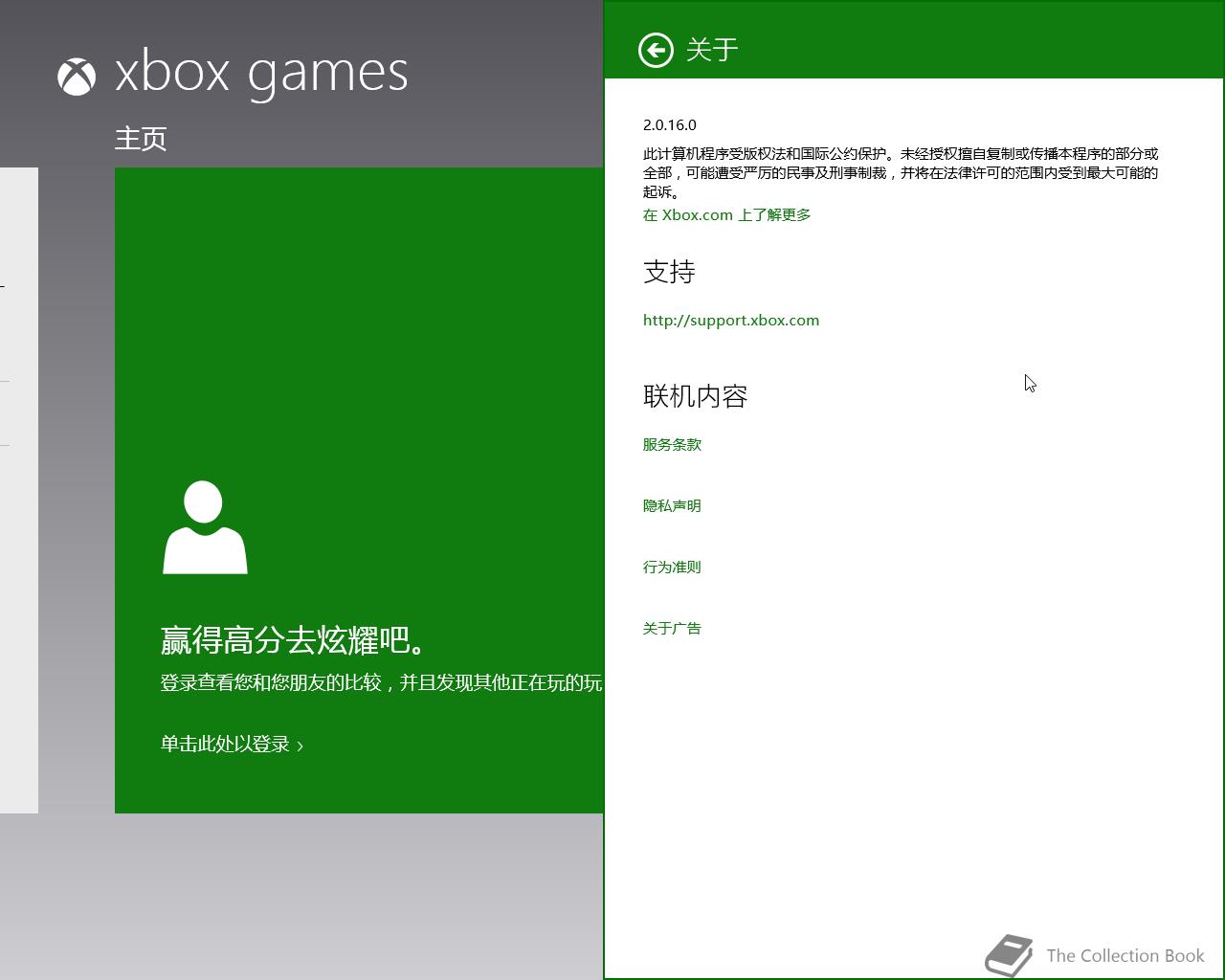Screen dimensions: 1225x980
Task: Open the http://support.xbox.com link
Action: 731,321
